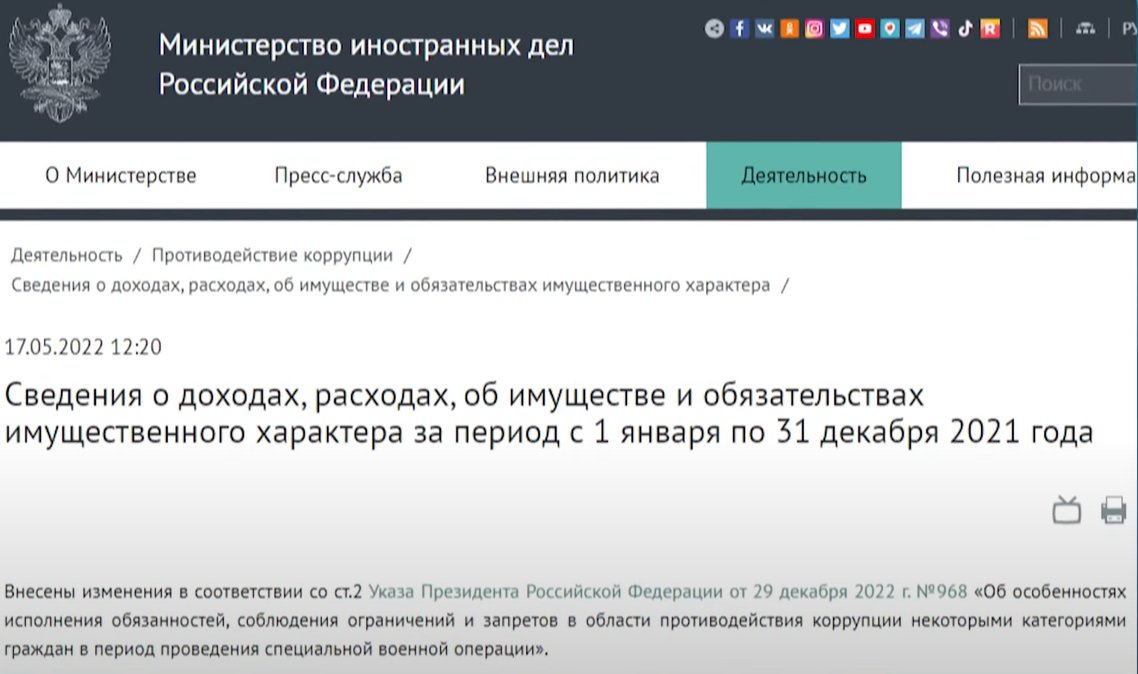This screenshot has height=674, width=1138.
Task: Open the share button with arrows icon
Action: (714, 28)
